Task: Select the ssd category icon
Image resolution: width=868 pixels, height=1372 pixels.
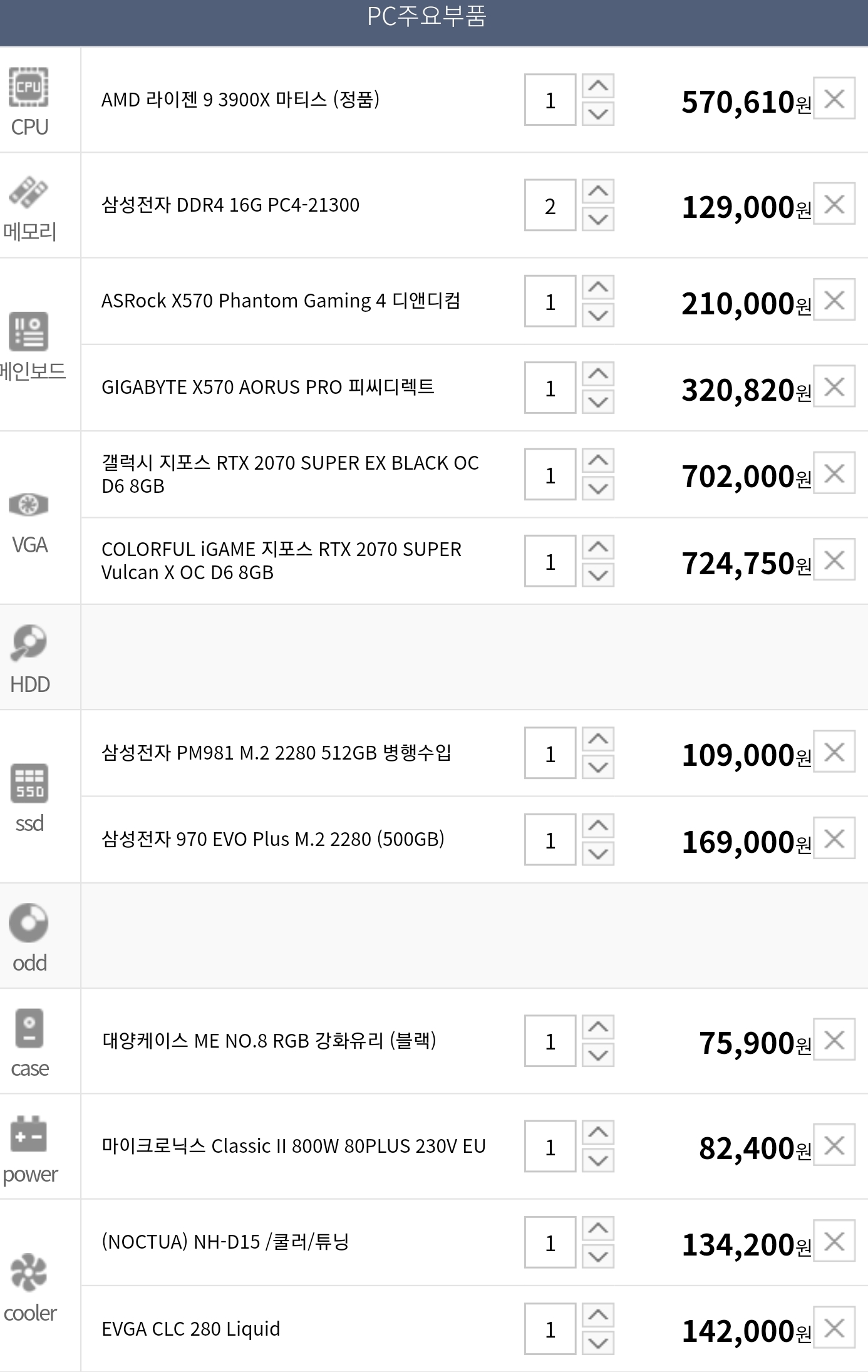Action: [x=29, y=783]
